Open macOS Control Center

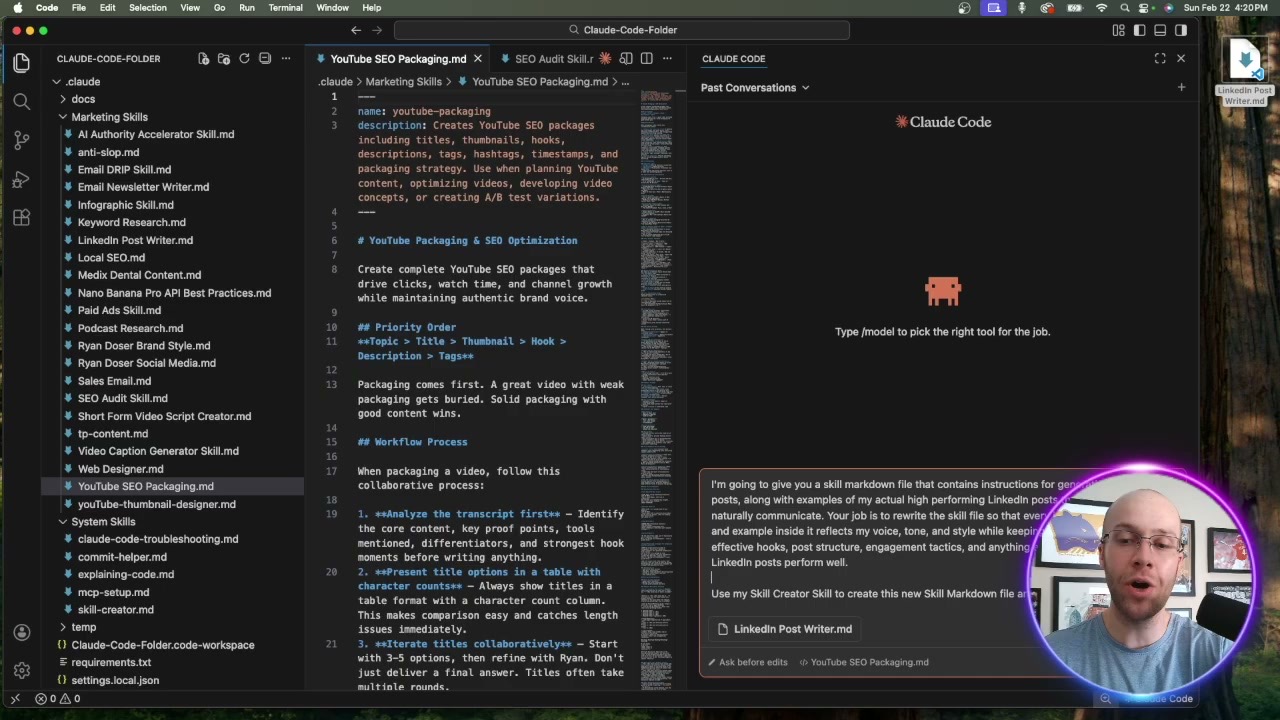(1146, 8)
